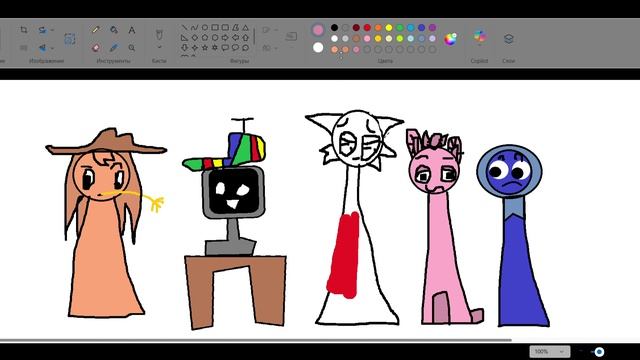640x360 pixels.
Task: Pick the first custom peach swatch
Action: [334, 50]
